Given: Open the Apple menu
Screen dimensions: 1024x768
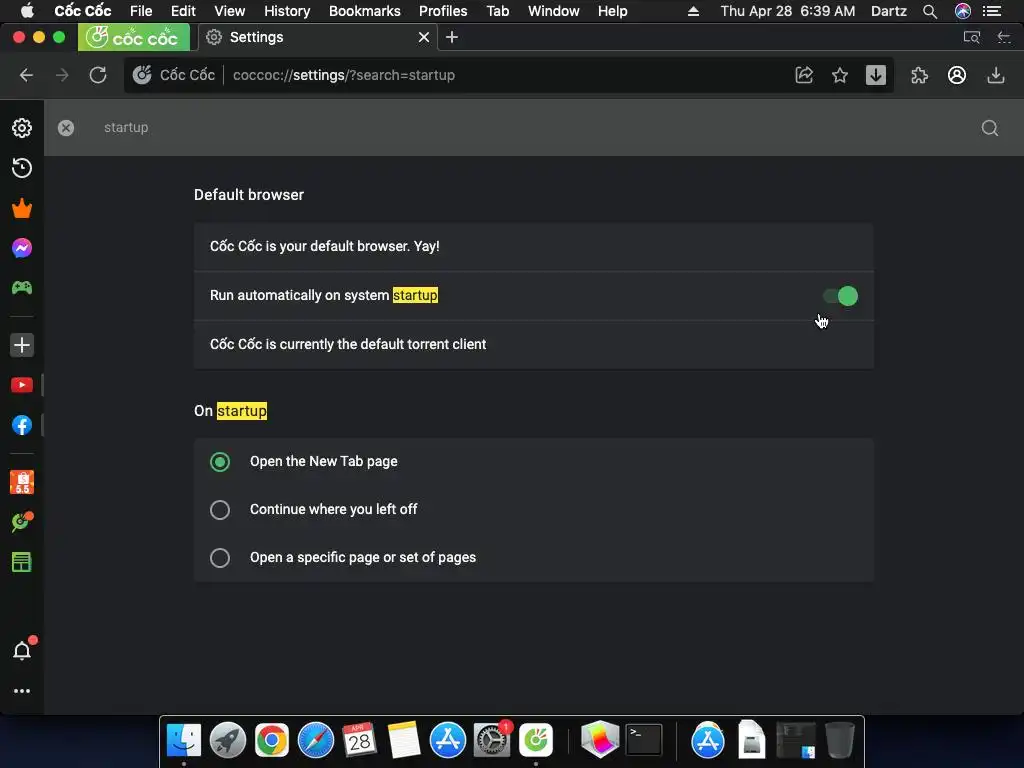Looking at the screenshot, I should [x=27, y=11].
